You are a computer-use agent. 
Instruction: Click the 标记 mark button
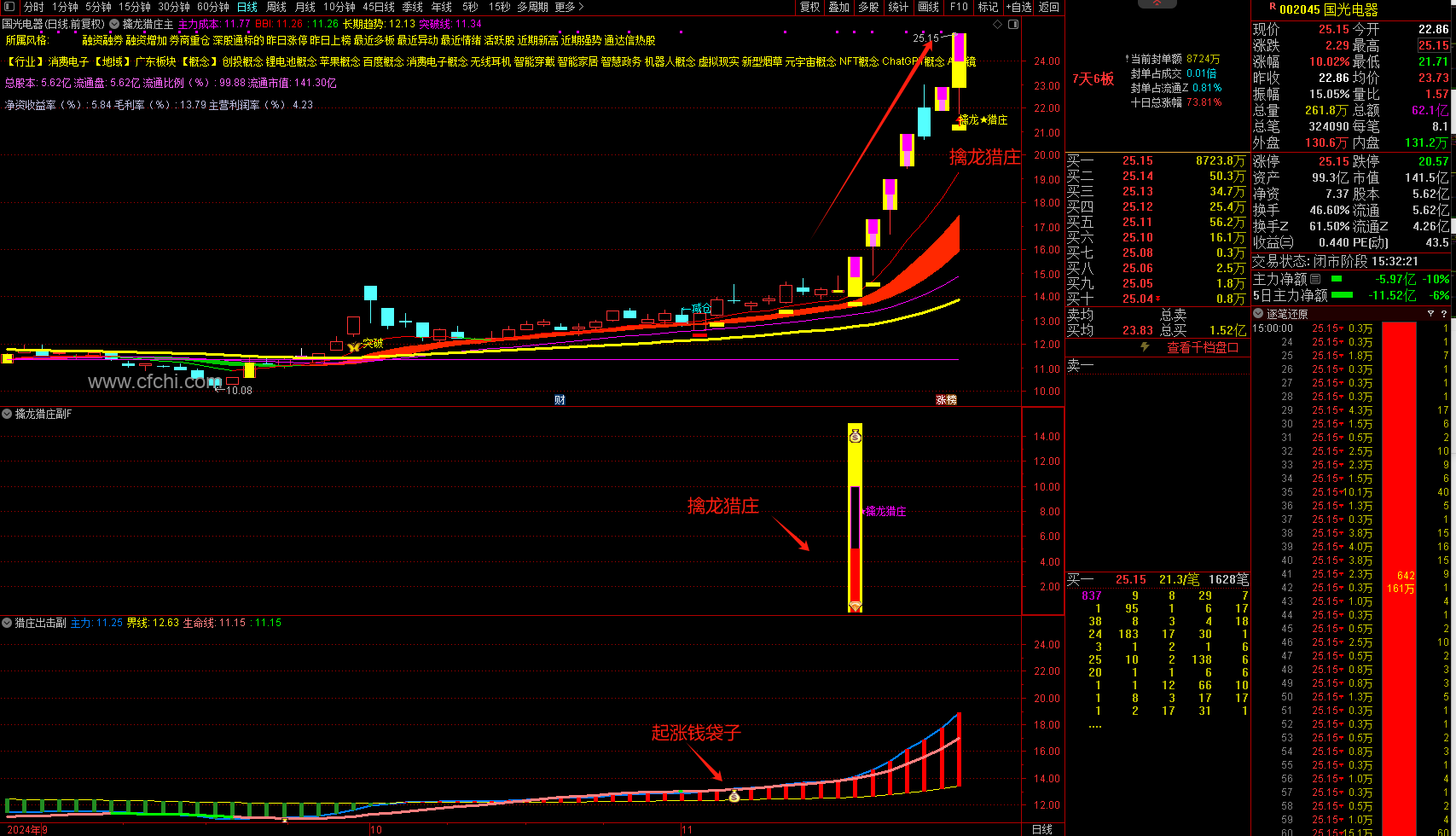988,7
